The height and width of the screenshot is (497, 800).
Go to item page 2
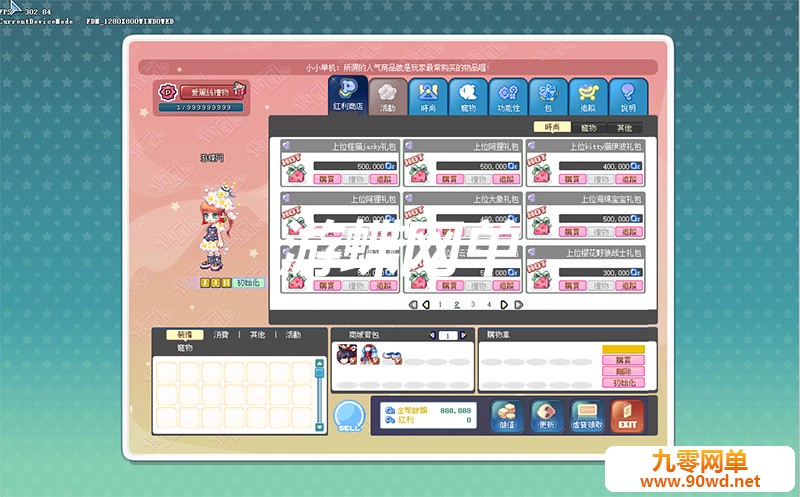click(x=457, y=305)
